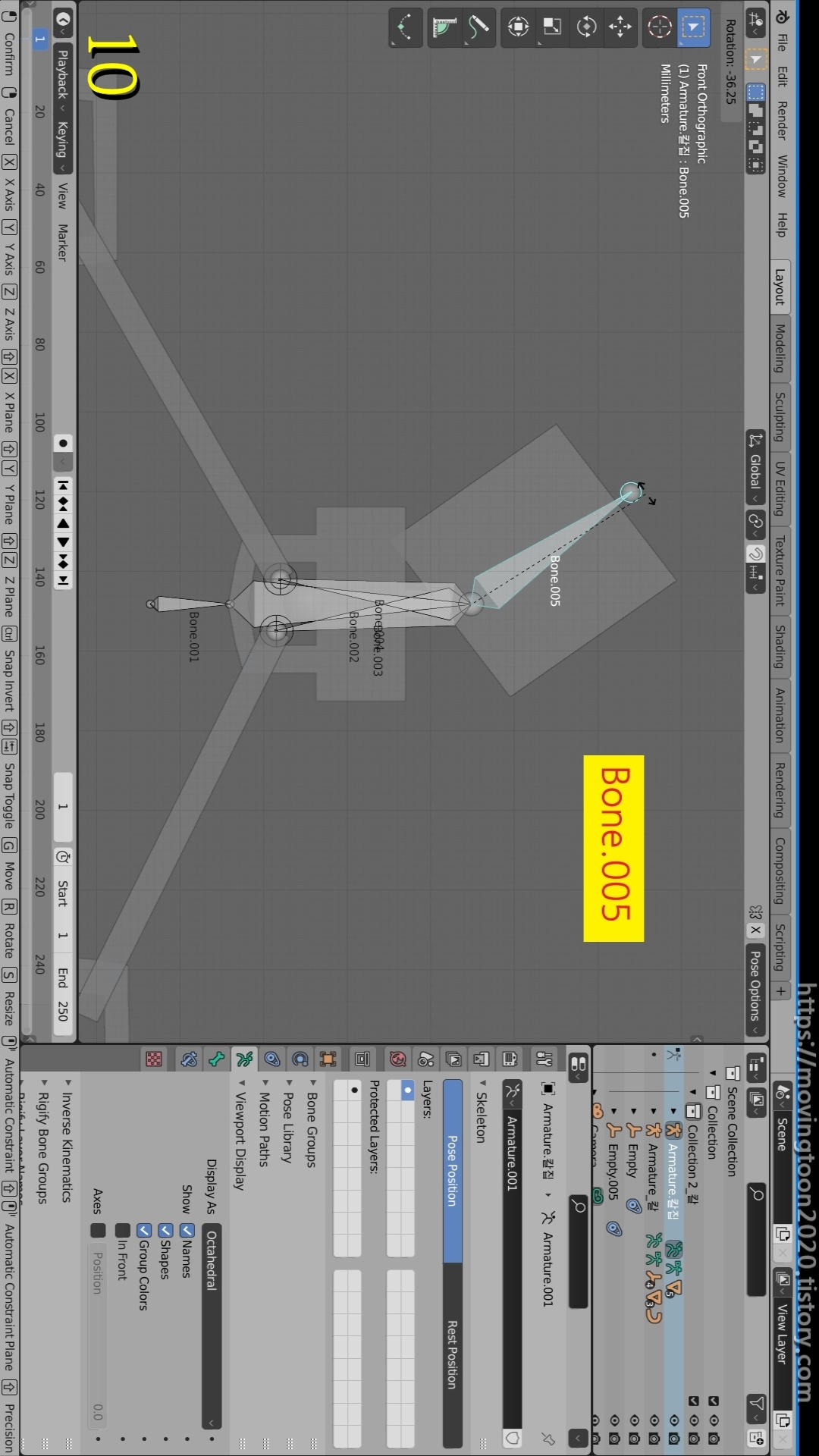
Task: Select Rest Position toggle
Action: point(453,1355)
